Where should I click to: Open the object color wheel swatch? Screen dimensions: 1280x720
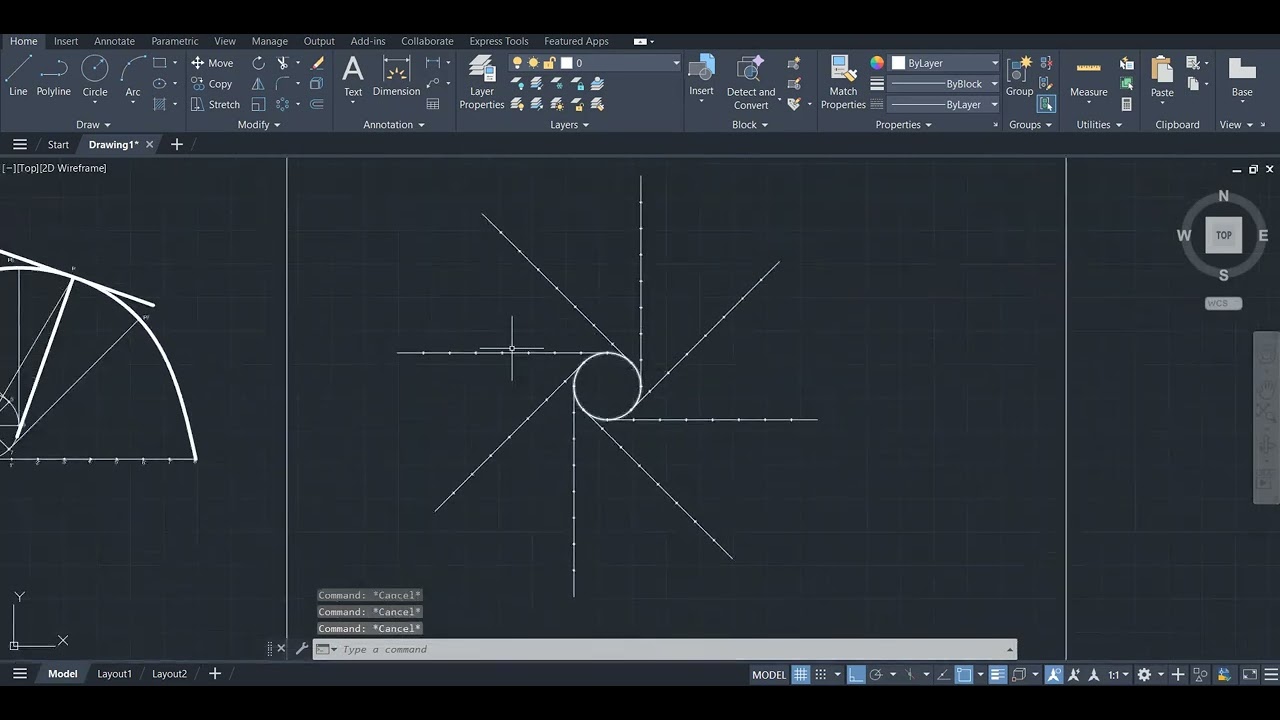click(877, 63)
